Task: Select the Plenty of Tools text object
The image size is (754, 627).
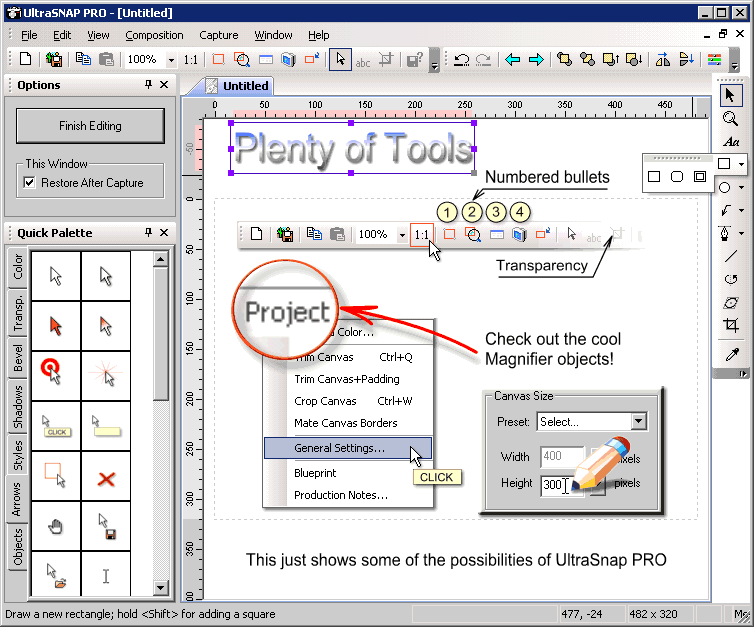Action: coord(353,149)
